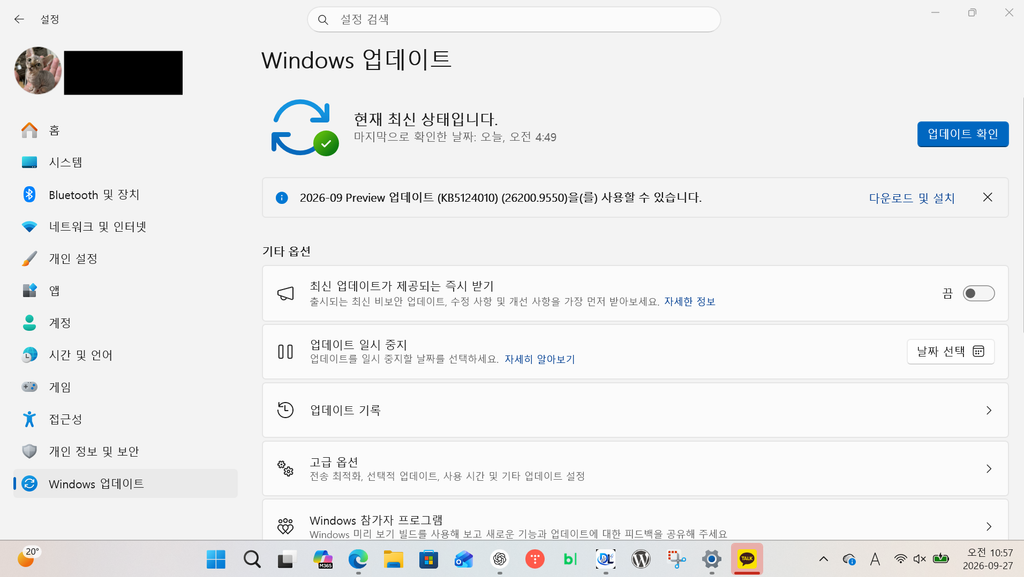Open Microsoft Store from the taskbar

(x=428, y=559)
